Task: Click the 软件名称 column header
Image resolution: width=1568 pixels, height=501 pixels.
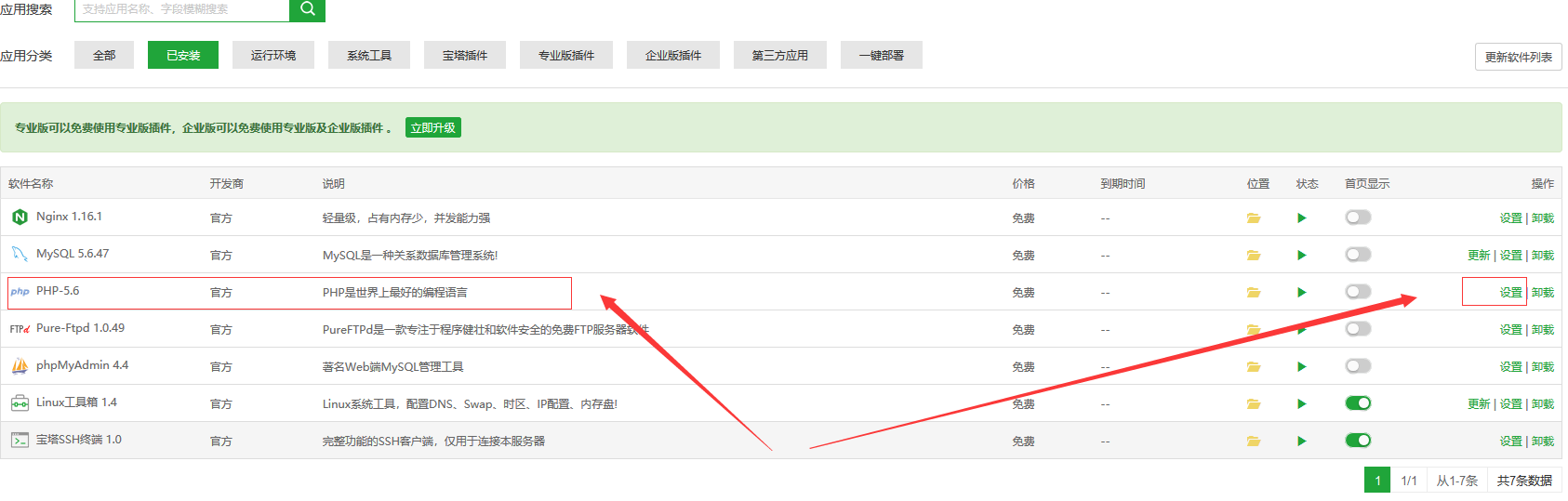Action: (x=31, y=183)
